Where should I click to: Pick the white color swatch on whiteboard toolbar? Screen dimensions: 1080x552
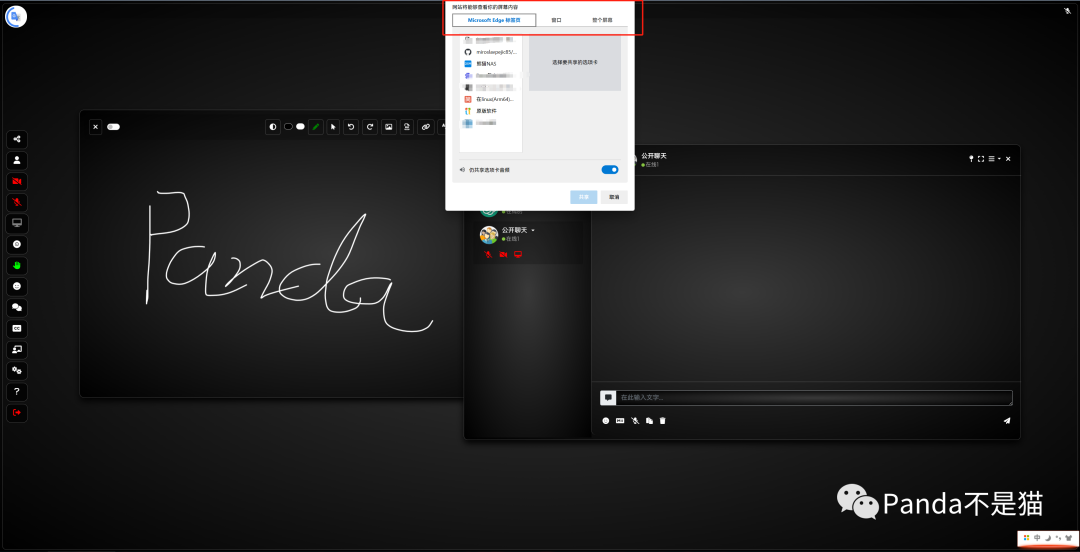coord(300,127)
